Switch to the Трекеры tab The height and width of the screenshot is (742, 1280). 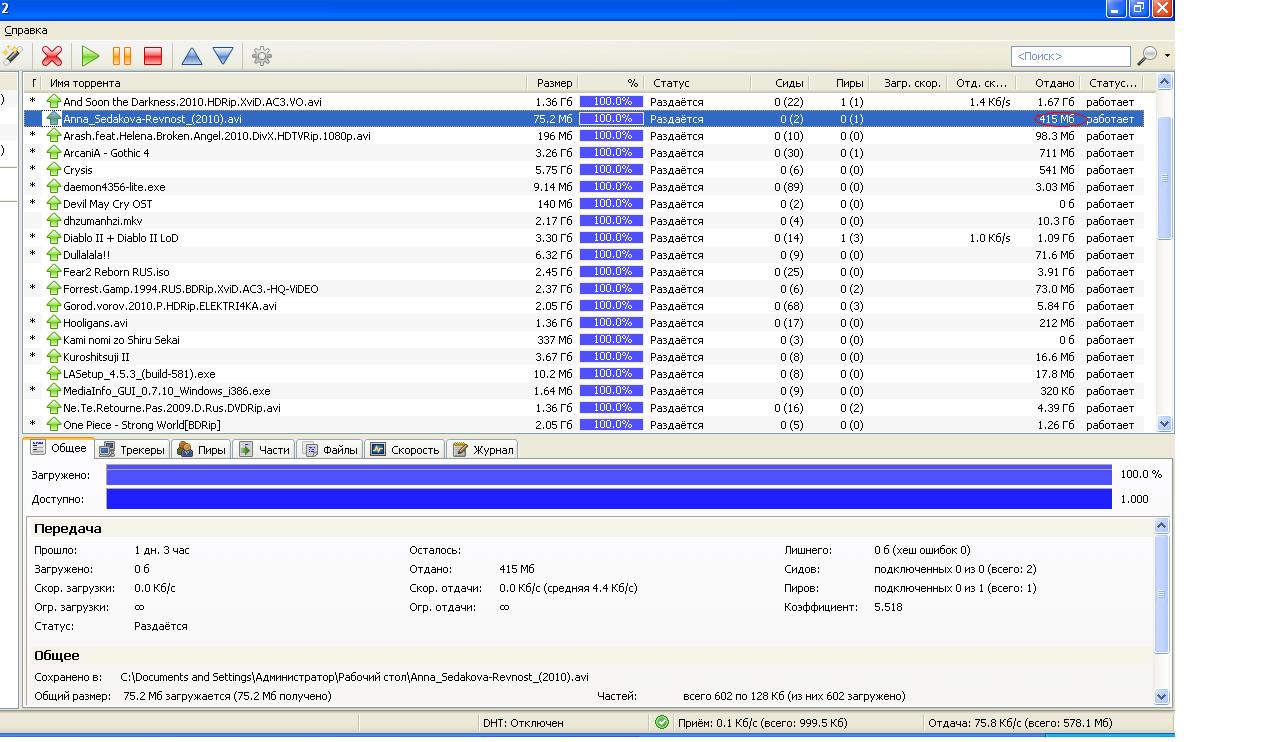point(133,450)
